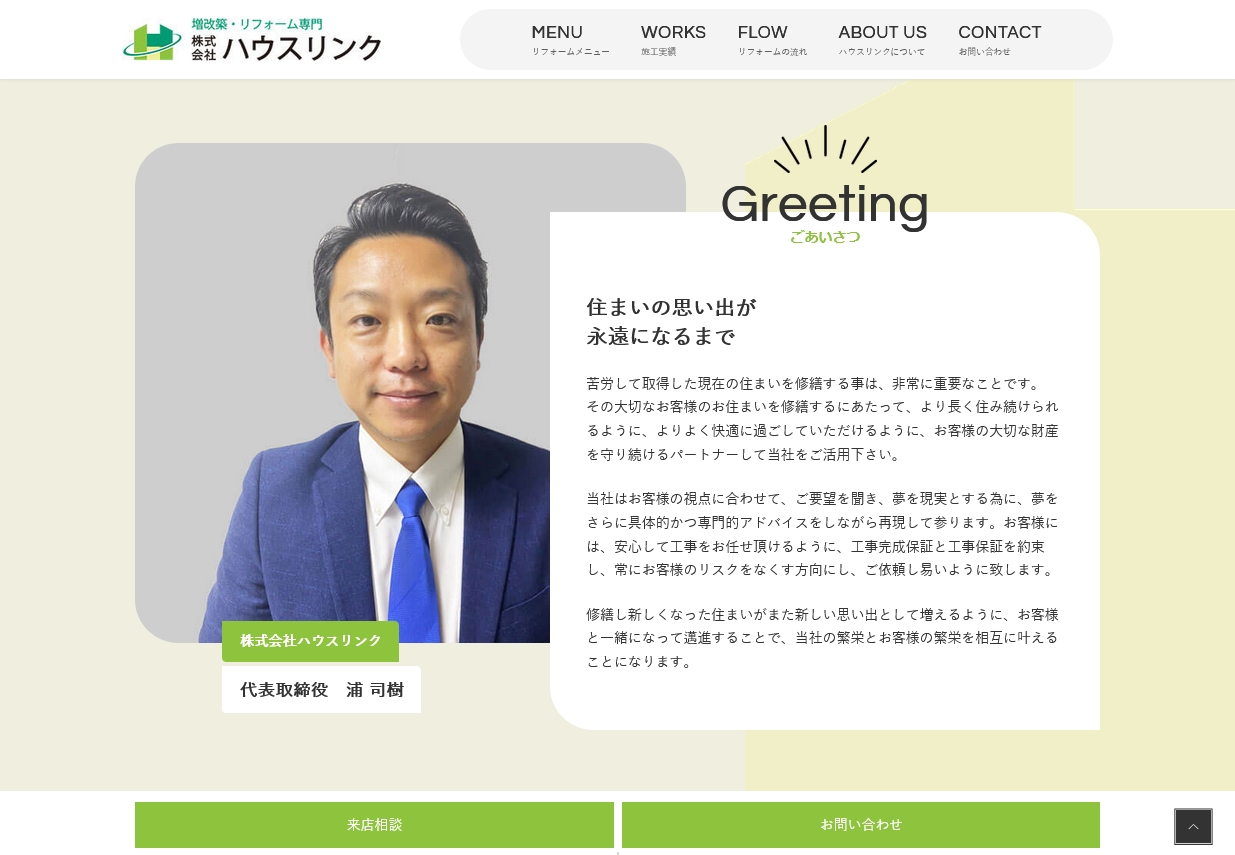Click the sunburst rays icon above Greeting

click(825, 149)
